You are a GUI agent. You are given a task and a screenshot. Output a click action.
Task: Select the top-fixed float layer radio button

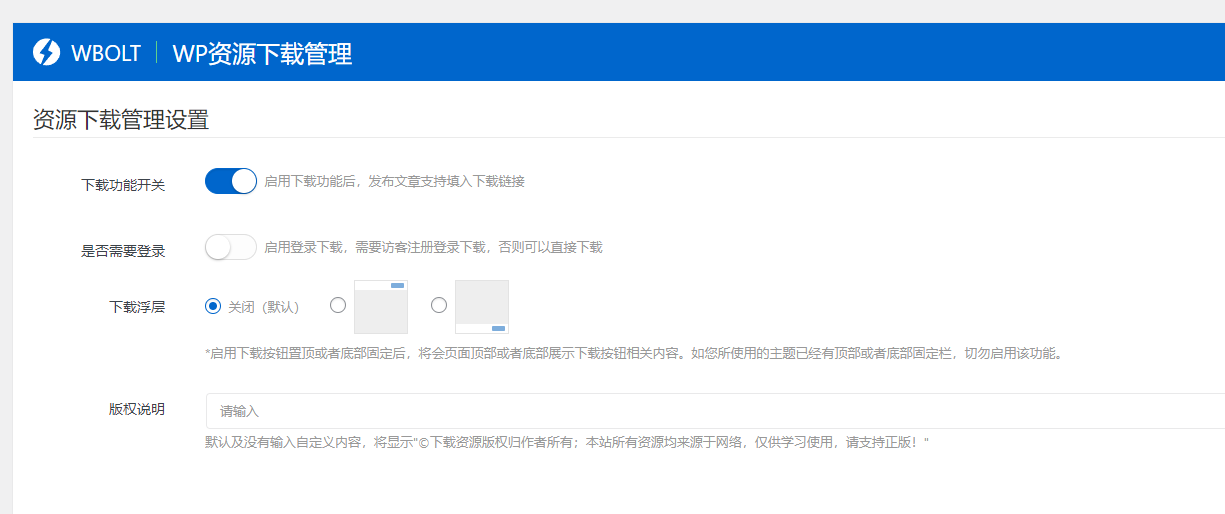[x=338, y=306]
